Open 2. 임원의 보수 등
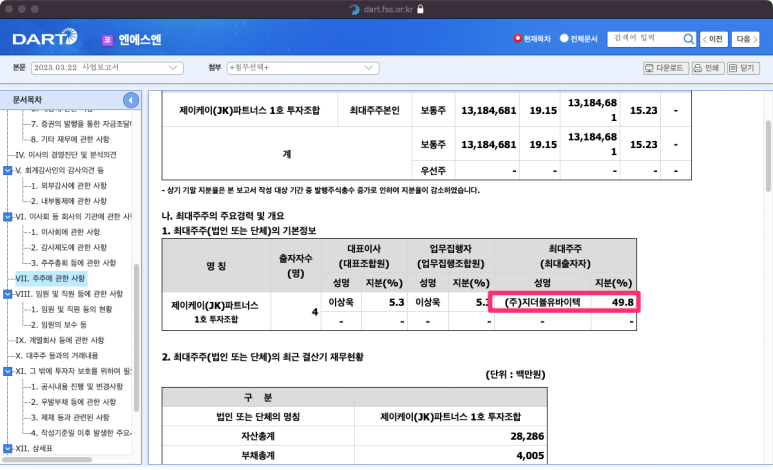This screenshot has height=470, width=773. click(59, 325)
